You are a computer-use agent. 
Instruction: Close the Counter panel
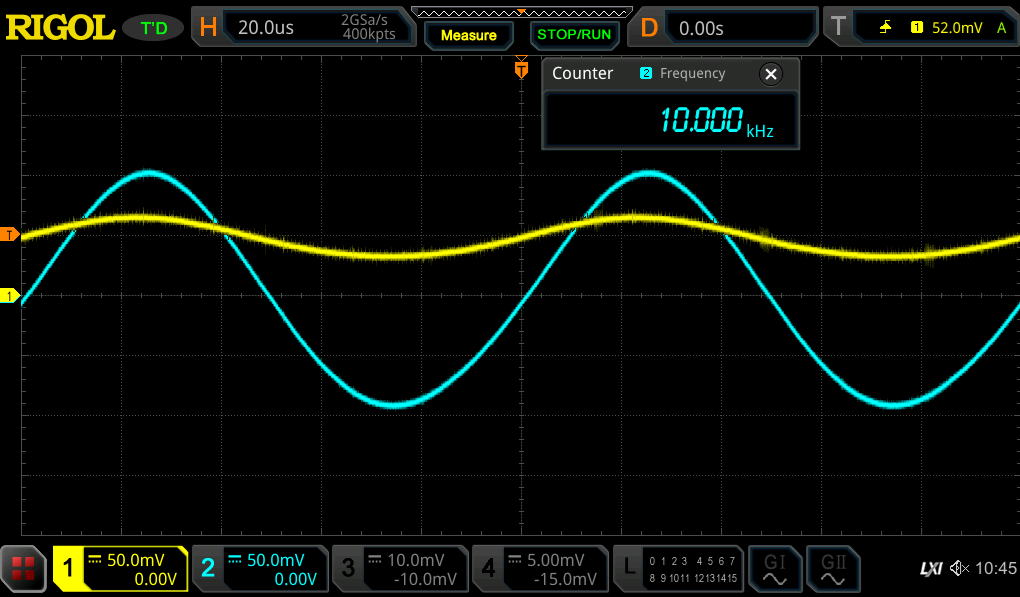[771, 74]
